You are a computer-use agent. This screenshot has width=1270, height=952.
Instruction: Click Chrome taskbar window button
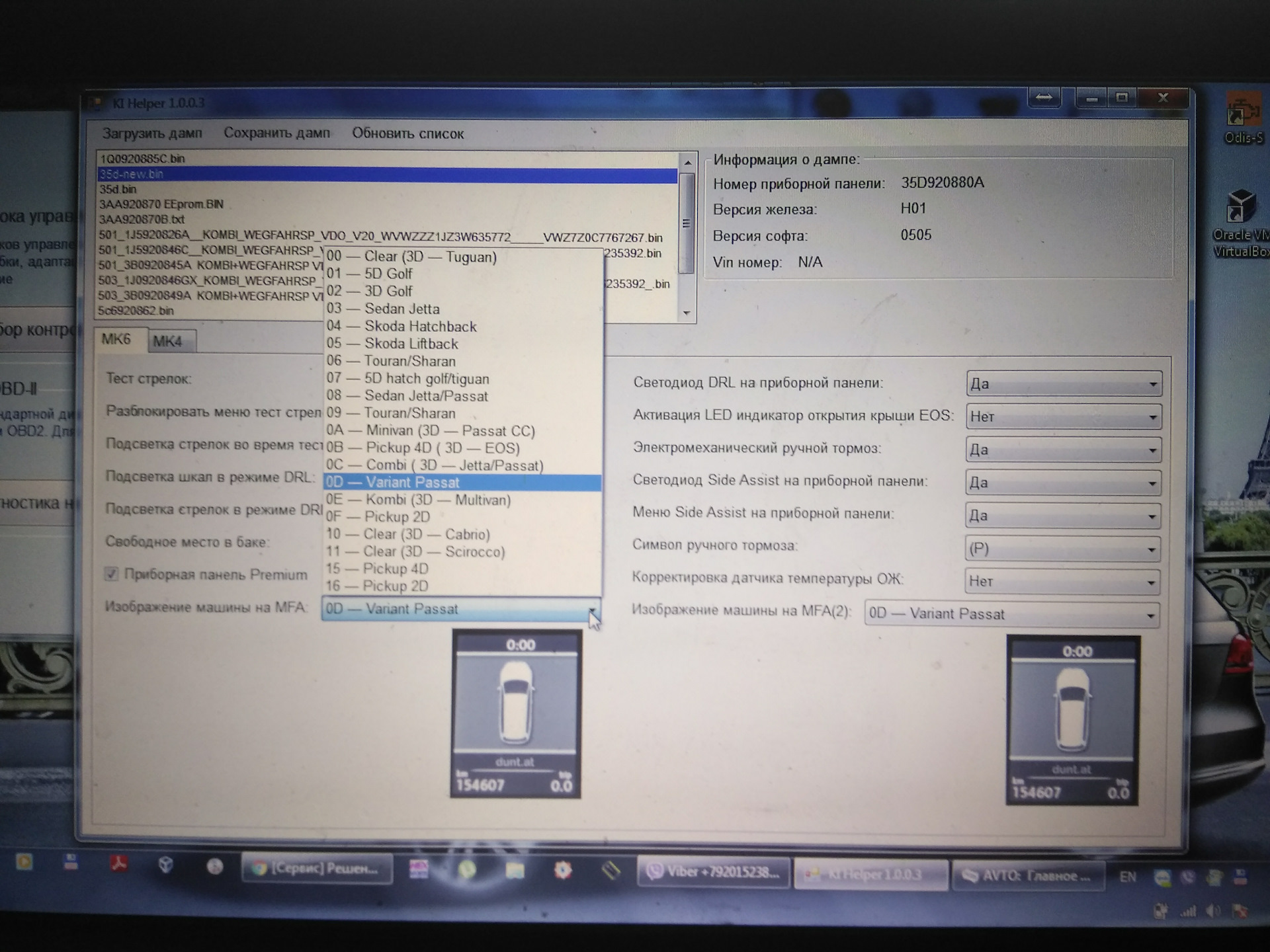pos(317,869)
